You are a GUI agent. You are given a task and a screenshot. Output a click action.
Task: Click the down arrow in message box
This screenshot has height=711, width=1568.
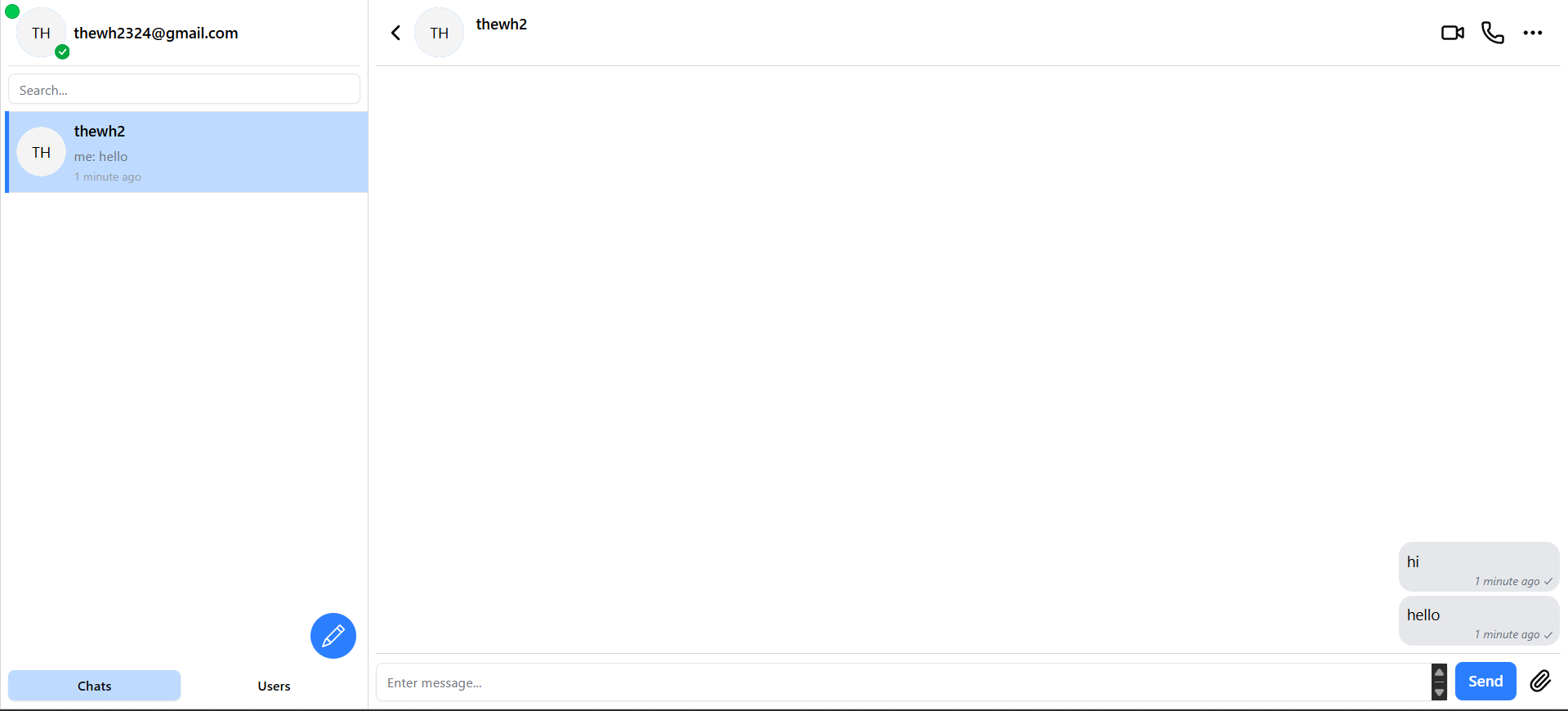pos(1439,692)
